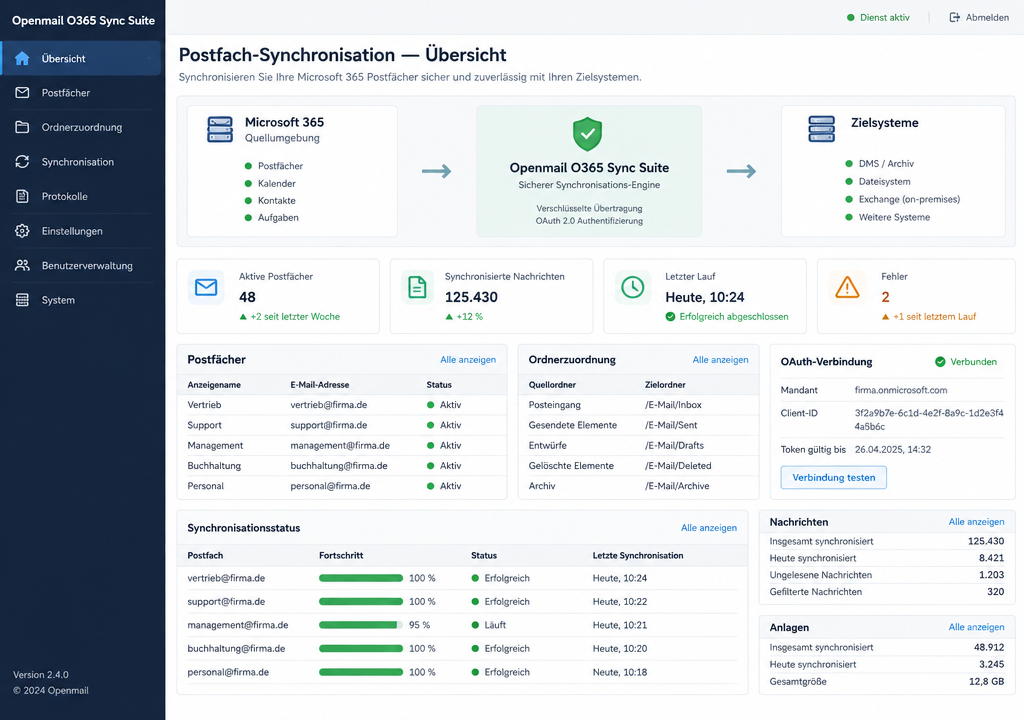Screen dimensions: 1024x720
Task: Click the green shield checkmark icon
Action: click(x=587, y=134)
